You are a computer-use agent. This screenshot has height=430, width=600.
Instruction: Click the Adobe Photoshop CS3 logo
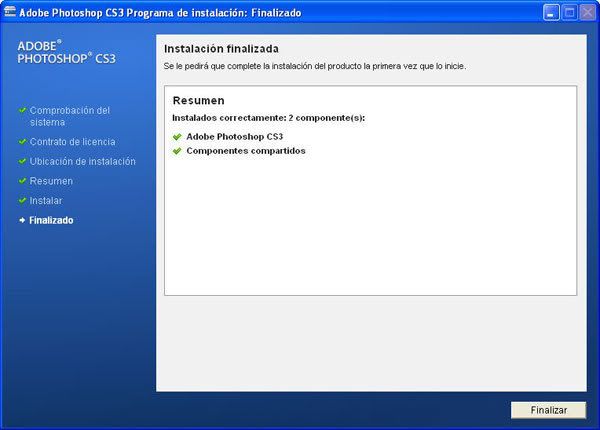66,52
